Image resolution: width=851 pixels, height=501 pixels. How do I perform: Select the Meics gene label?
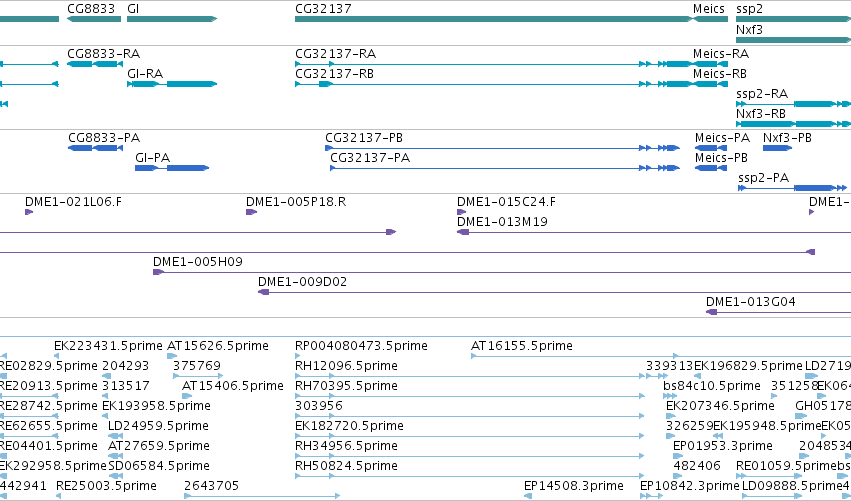pyautogui.click(x=708, y=9)
